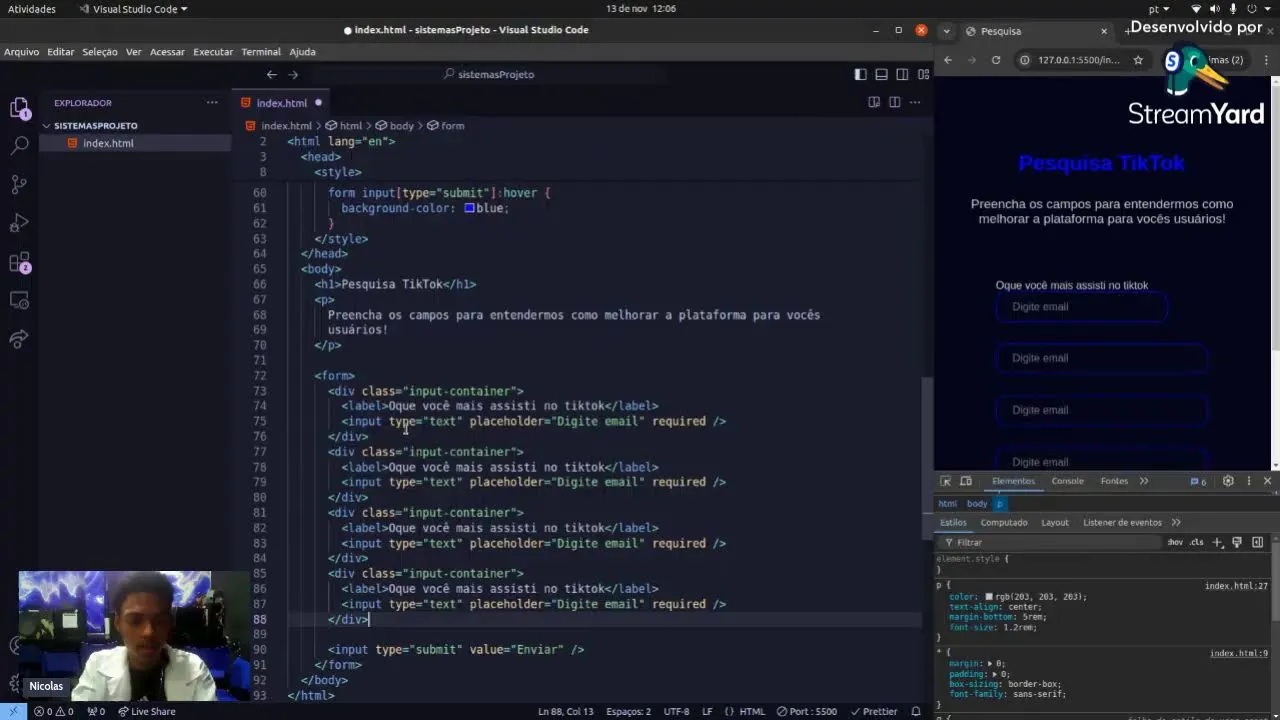Screen dimensions: 1280x720
Task: Toggle the bottom panel layout icon
Action: click(881, 74)
